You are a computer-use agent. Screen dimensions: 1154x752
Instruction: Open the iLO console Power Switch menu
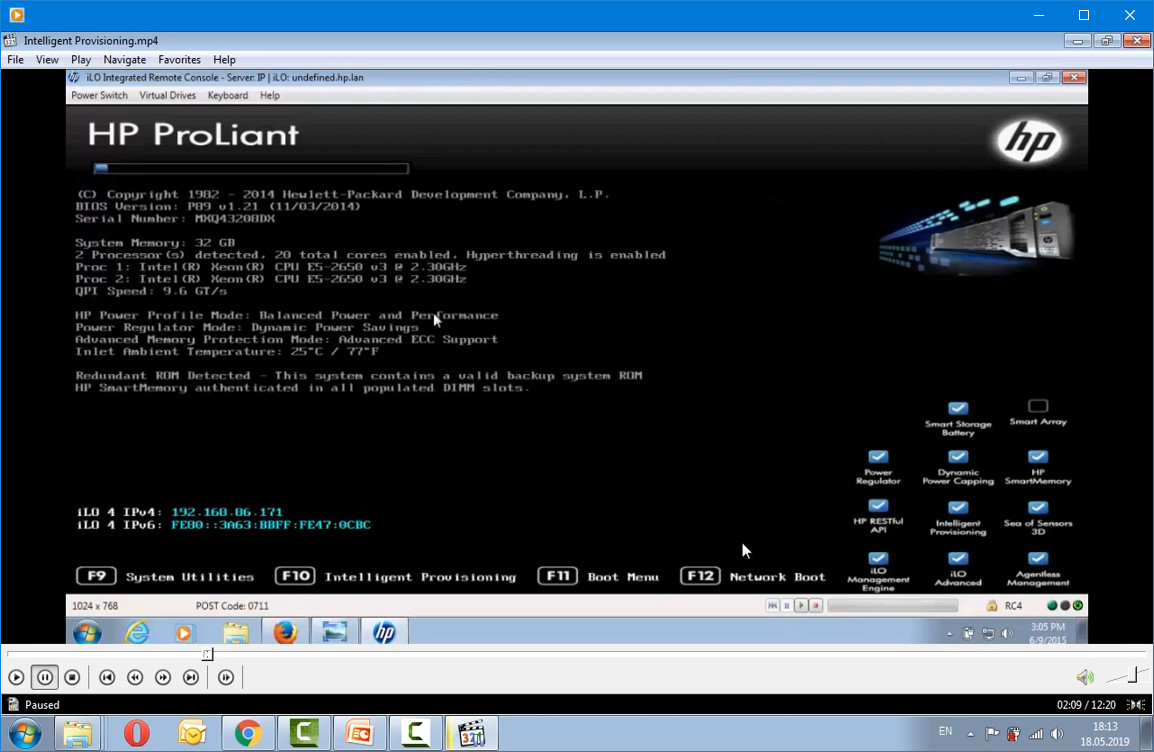coord(99,96)
